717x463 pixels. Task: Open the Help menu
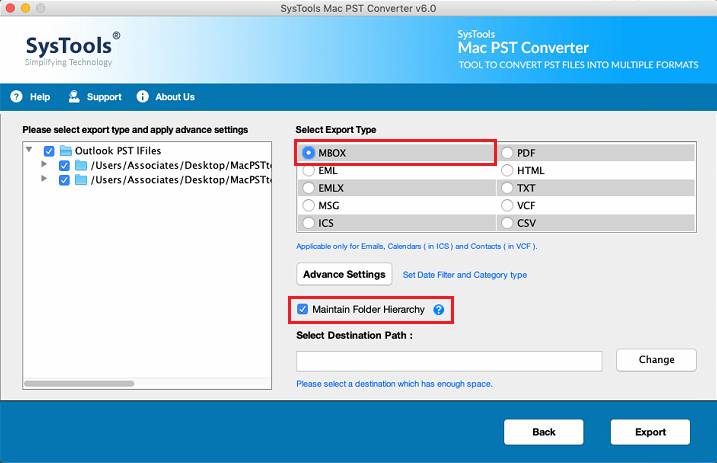(40, 97)
